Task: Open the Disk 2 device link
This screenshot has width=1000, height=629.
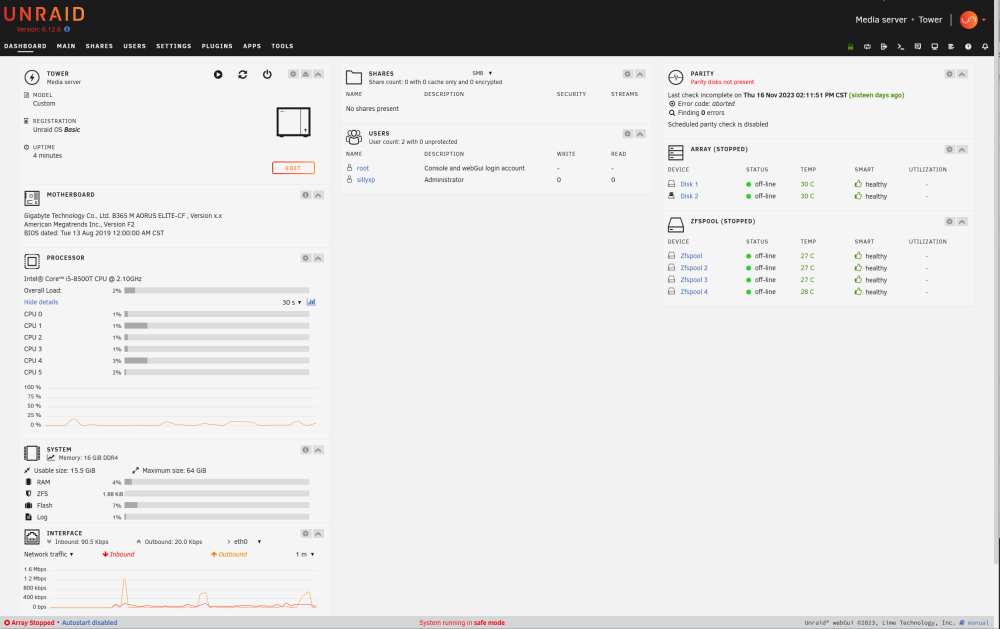Action: pyautogui.click(x=689, y=196)
